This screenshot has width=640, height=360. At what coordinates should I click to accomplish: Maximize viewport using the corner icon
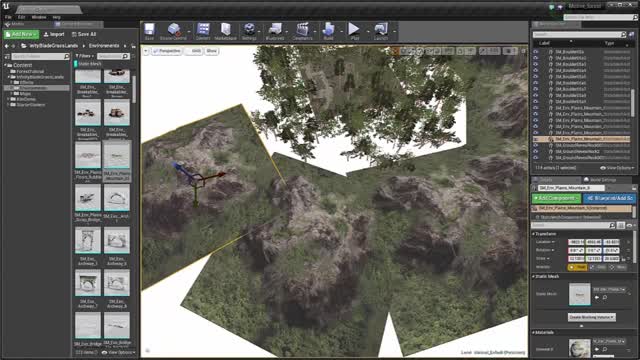(x=524, y=51)
